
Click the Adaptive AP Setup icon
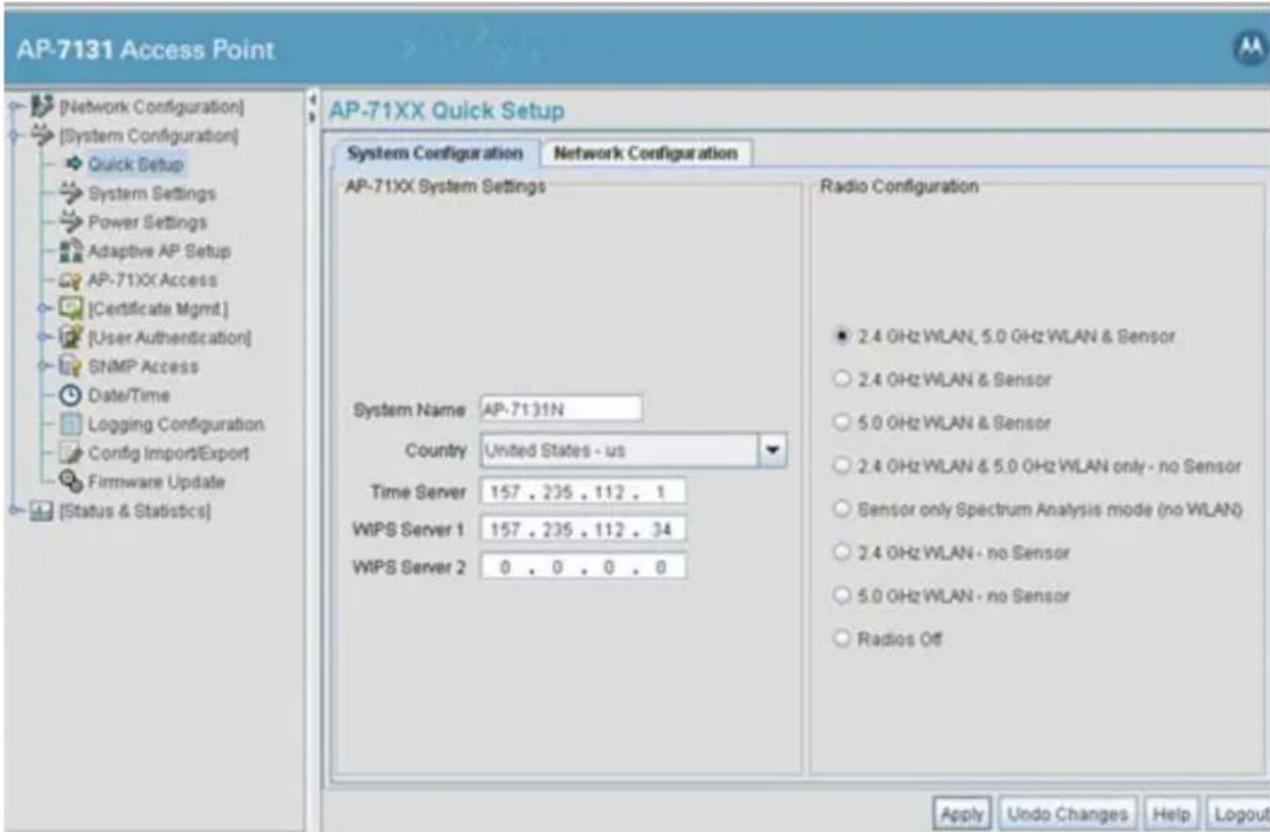tap(73, 249)
